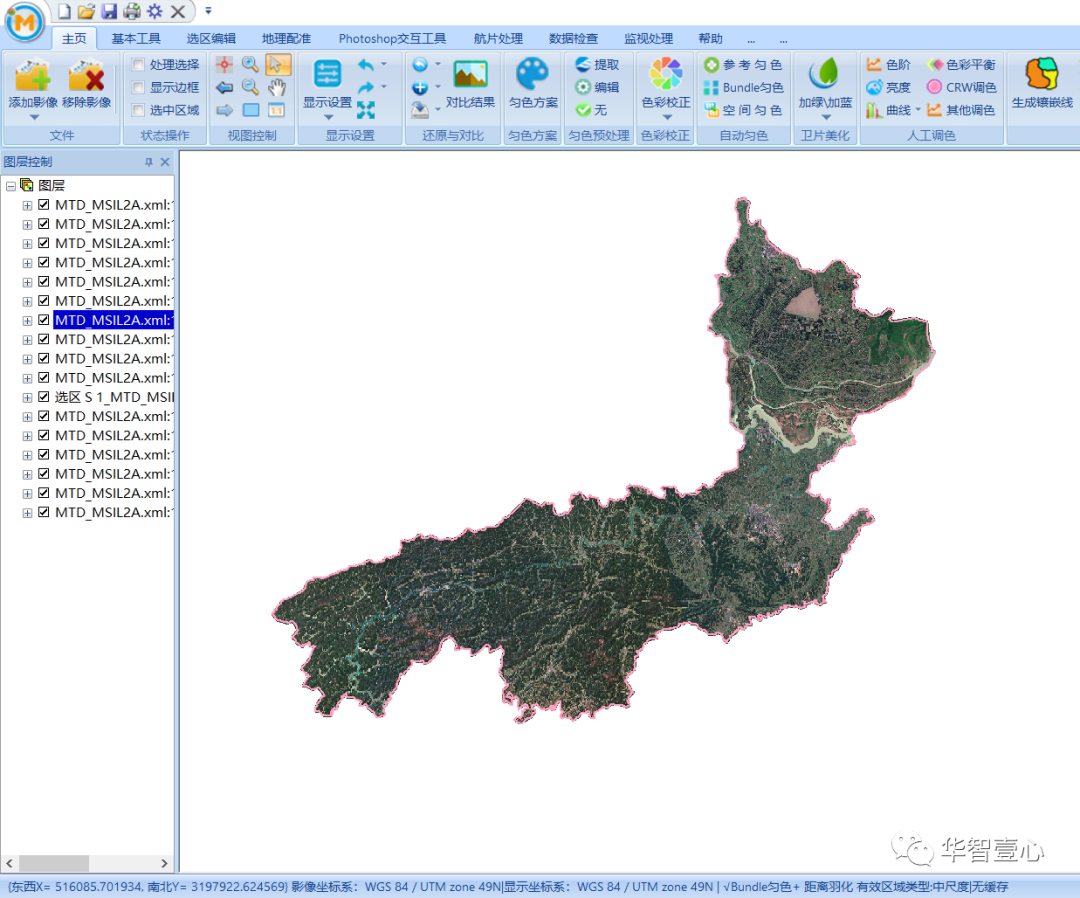Uncheck the first MTD_MSIL2A.xml layer under 图层

(43, 205)
